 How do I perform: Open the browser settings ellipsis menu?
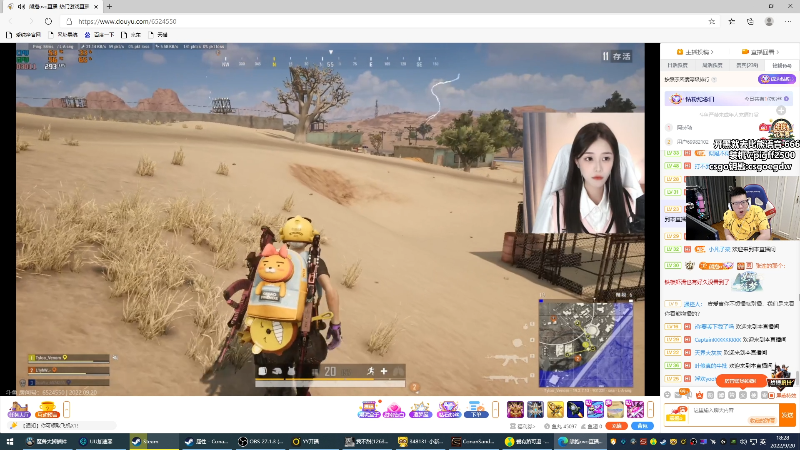788,21
